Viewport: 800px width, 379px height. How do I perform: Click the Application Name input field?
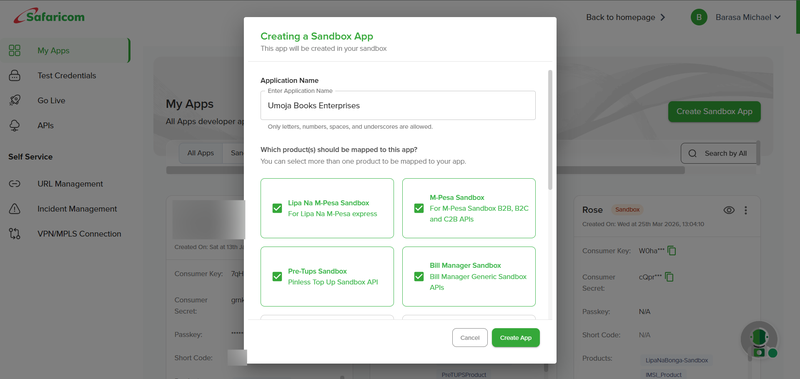(x=398, y=106)
